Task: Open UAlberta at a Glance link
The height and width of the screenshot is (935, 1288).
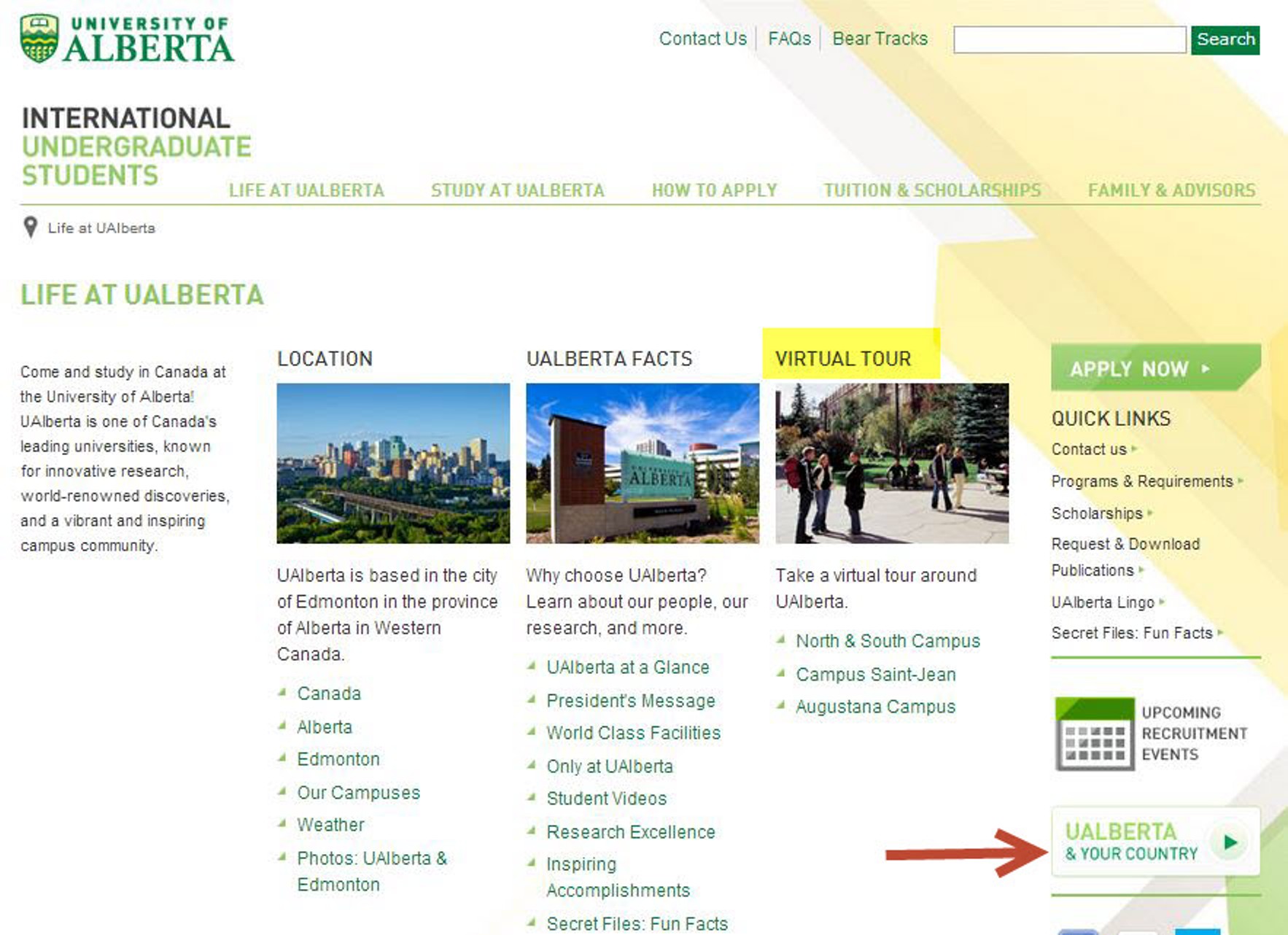Action: (628, 667)
